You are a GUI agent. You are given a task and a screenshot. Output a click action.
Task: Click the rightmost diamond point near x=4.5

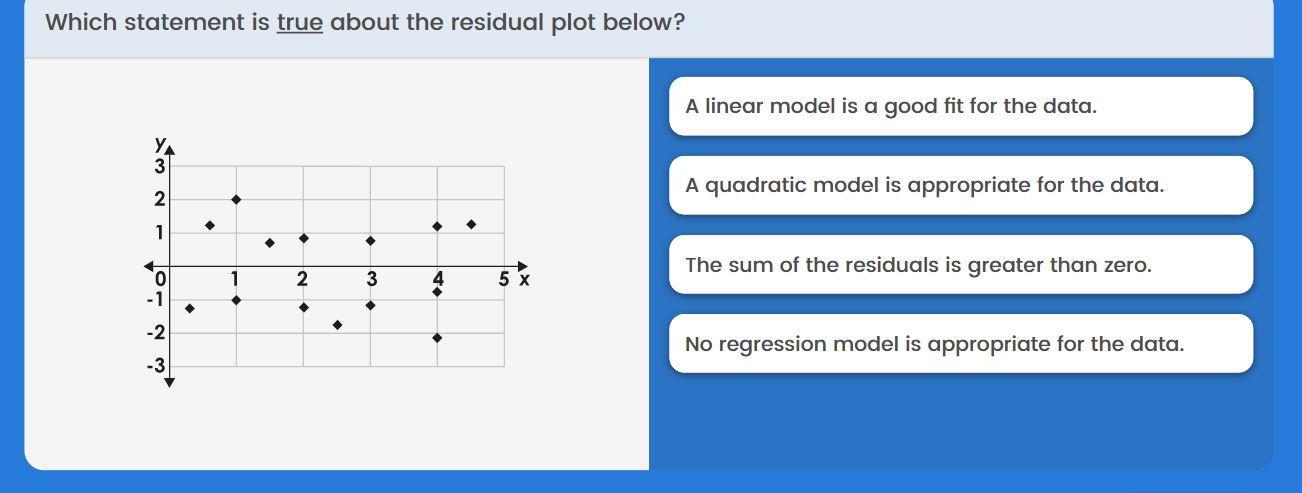coord(471,225)
